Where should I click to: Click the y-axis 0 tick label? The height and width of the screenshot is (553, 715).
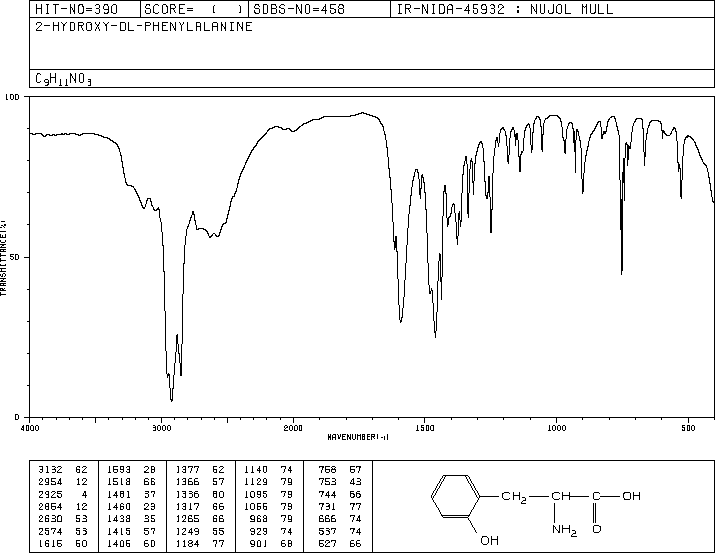click(x=17, y=417)
